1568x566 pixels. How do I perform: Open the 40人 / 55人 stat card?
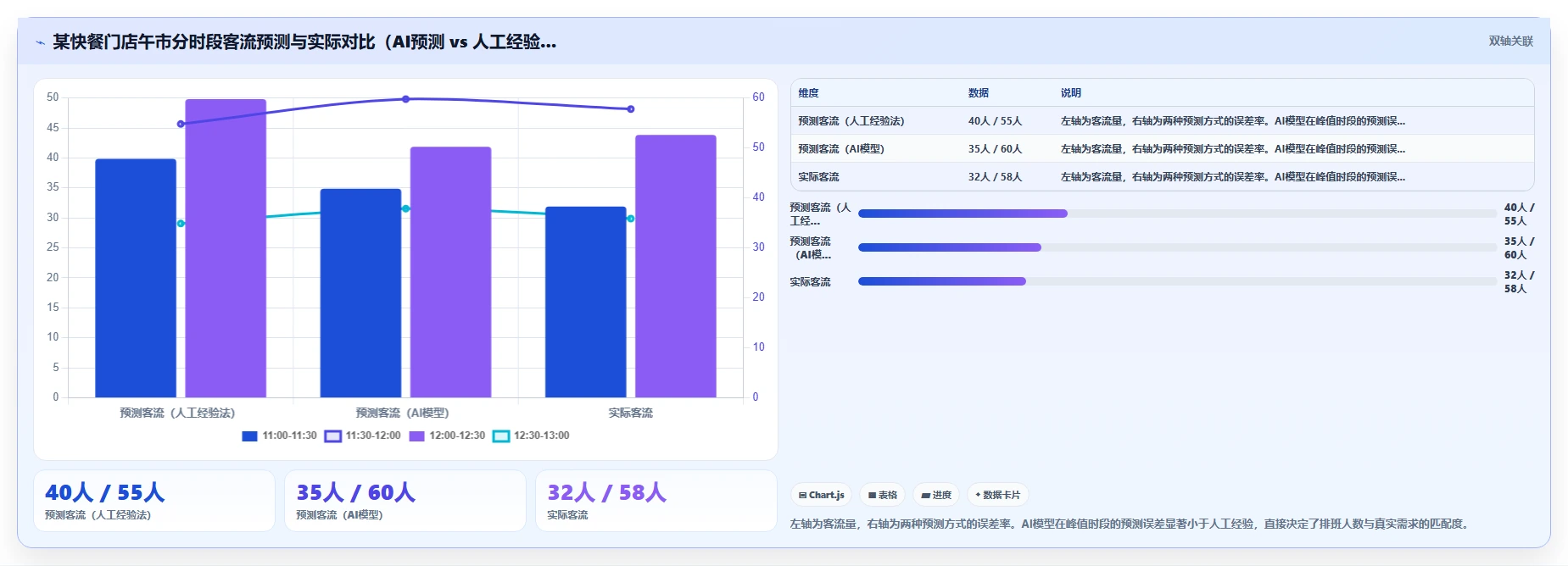point(154,501)
